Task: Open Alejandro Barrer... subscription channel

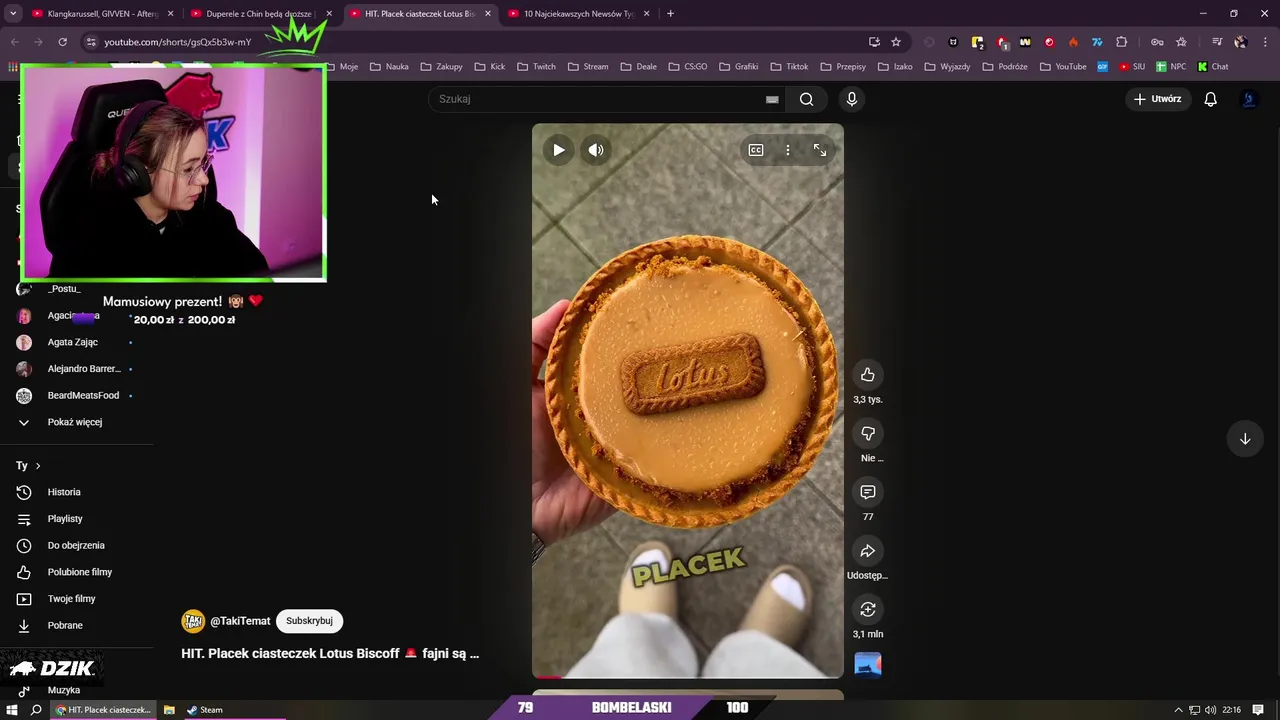Action: pyautogui.click(x=84, y=369)
